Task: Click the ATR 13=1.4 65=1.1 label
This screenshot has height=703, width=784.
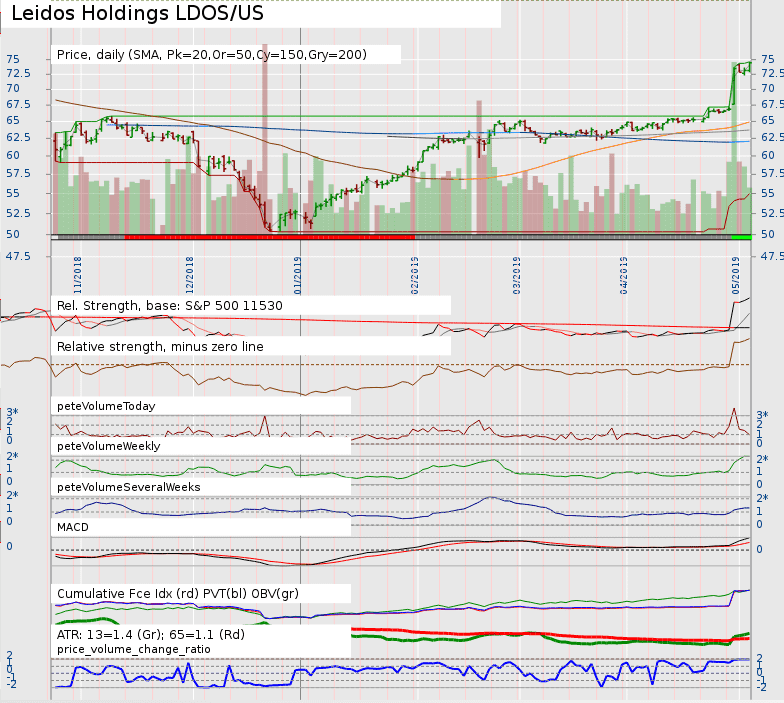Action: click(150, 634)
